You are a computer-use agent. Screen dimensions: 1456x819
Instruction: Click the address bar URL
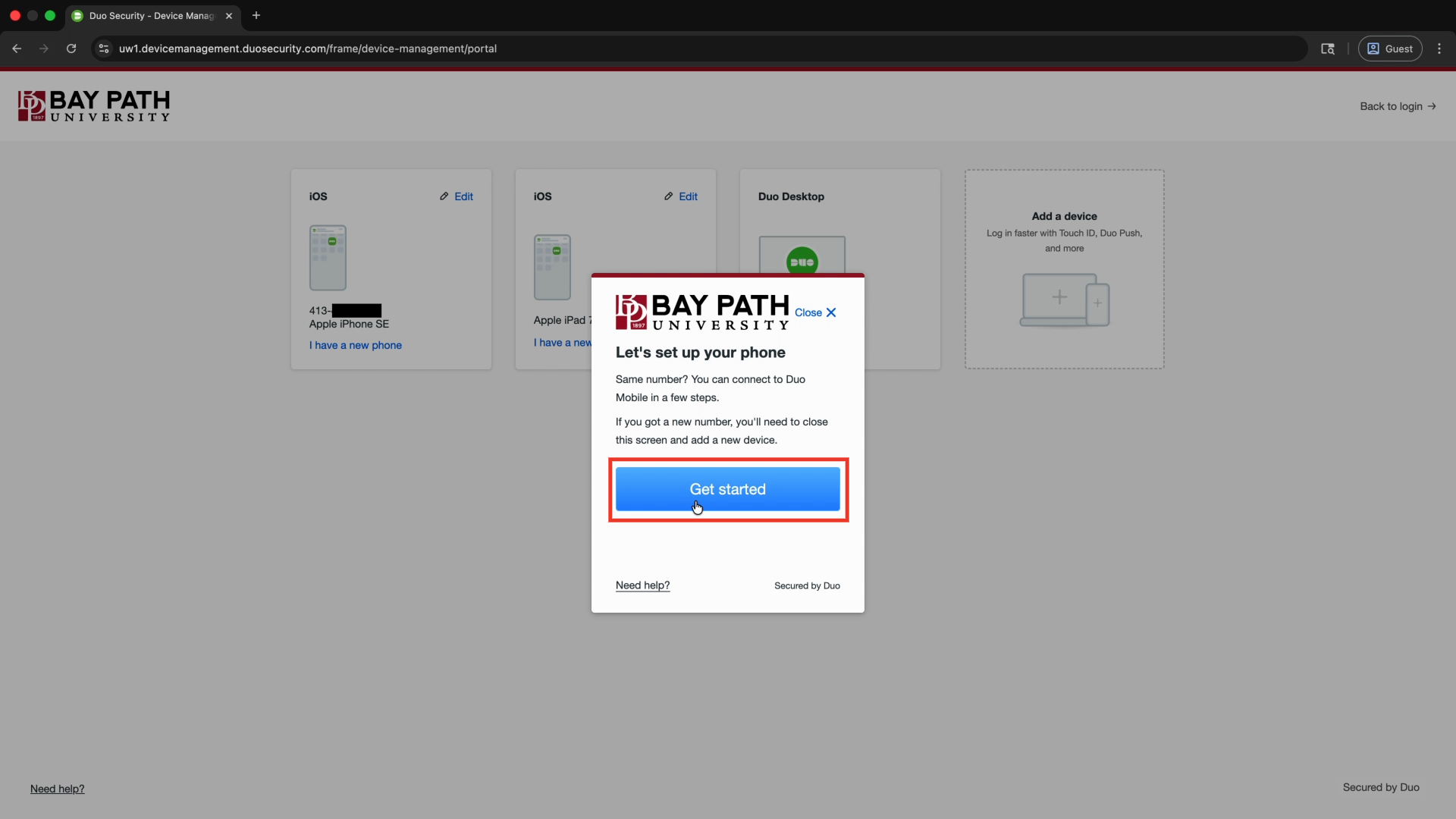coord(308,49)
